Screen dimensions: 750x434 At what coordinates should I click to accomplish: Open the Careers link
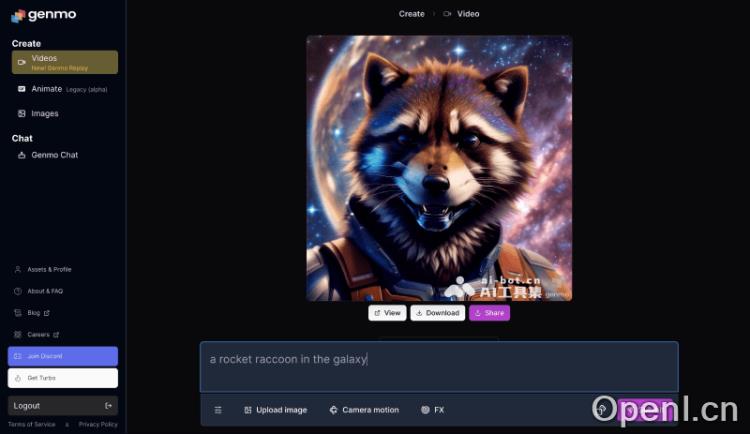36,334
